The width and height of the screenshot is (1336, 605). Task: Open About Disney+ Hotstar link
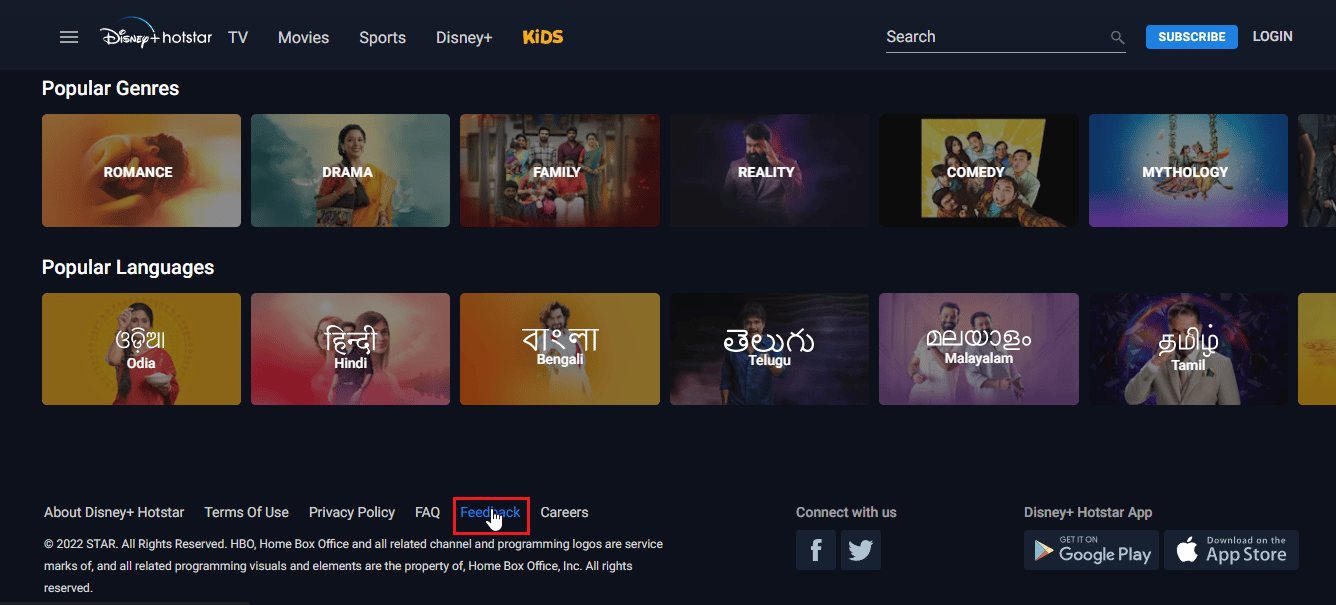114,512
